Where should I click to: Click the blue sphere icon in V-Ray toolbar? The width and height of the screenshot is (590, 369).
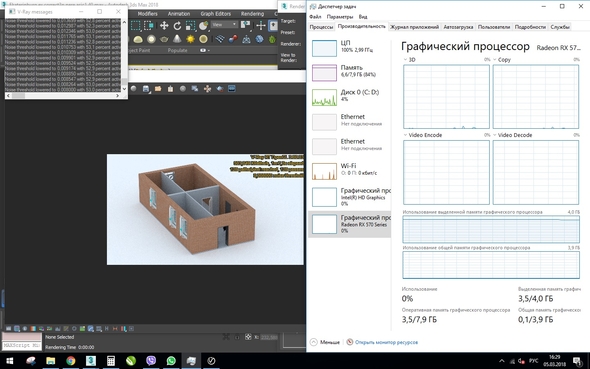click(259, 39)
